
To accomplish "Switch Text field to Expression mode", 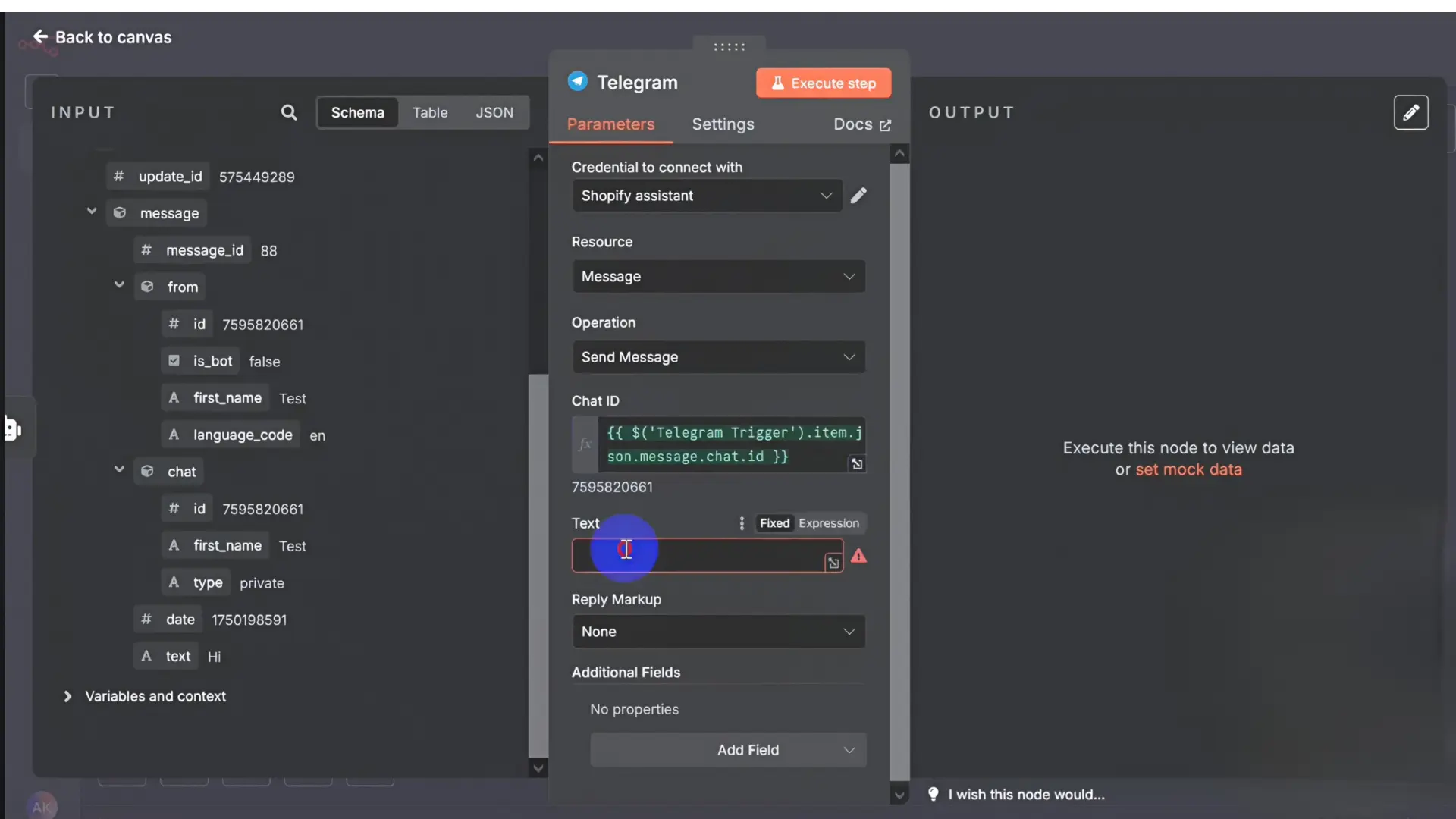I will tap(828, 523).
